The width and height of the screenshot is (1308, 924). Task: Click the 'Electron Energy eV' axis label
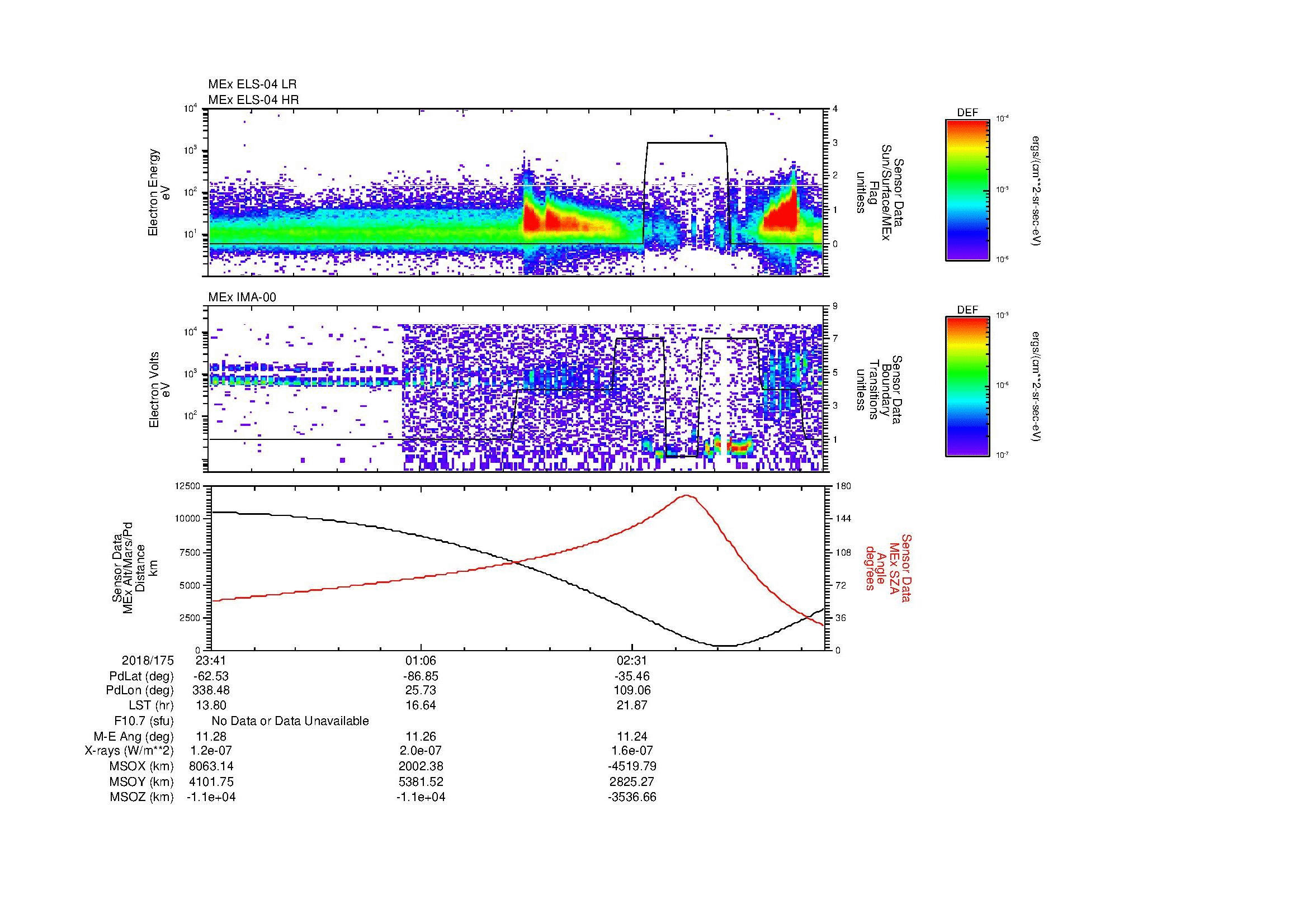(158, 192)
